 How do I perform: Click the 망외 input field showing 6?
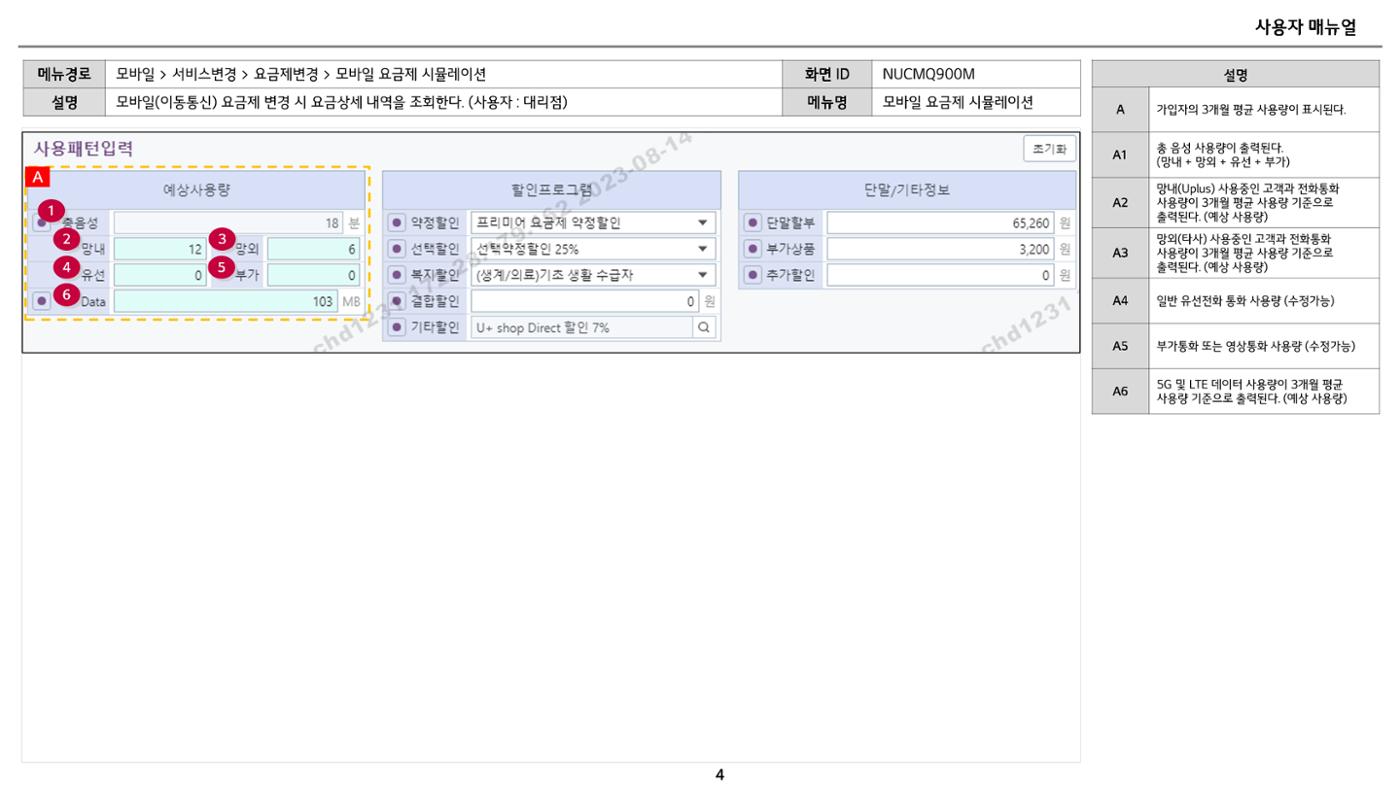[314, 249]
